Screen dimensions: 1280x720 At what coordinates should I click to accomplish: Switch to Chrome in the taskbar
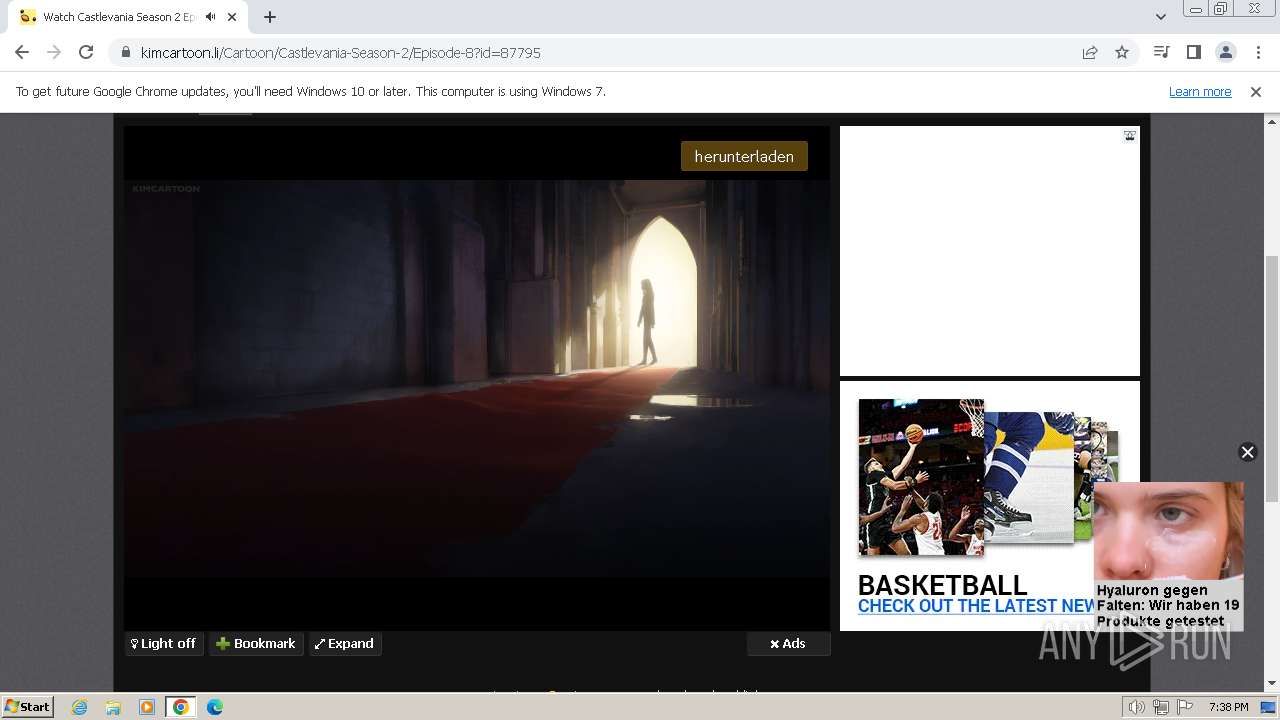[x=181, y=706]
